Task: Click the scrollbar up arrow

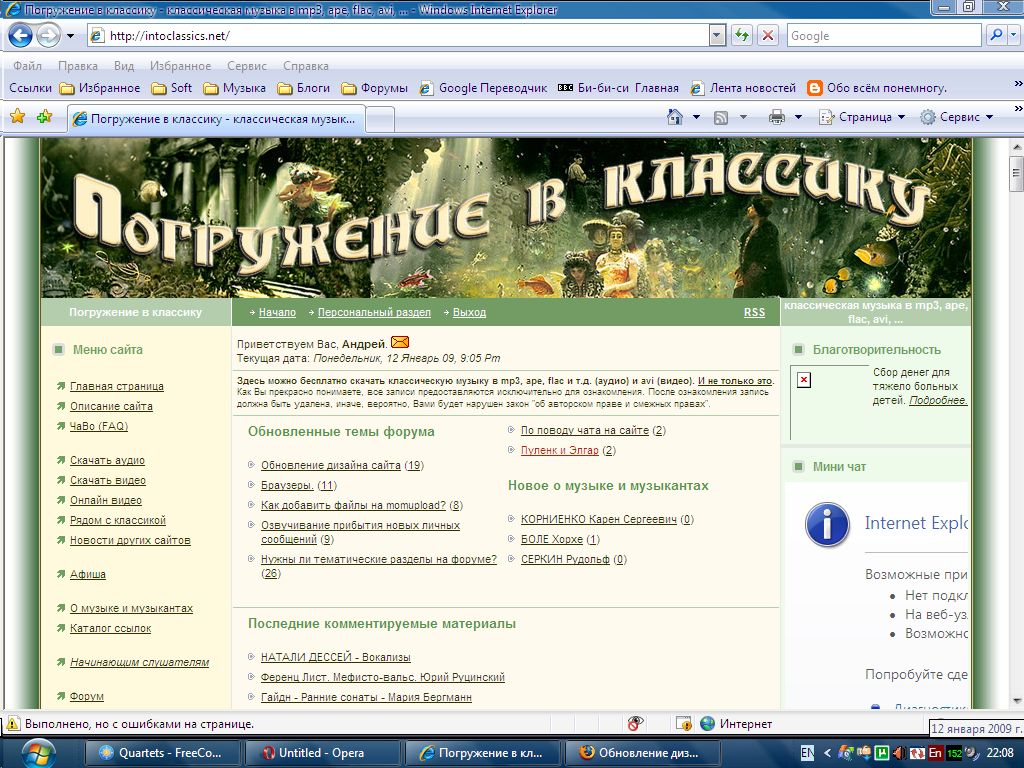Action: coord(1016,146)
